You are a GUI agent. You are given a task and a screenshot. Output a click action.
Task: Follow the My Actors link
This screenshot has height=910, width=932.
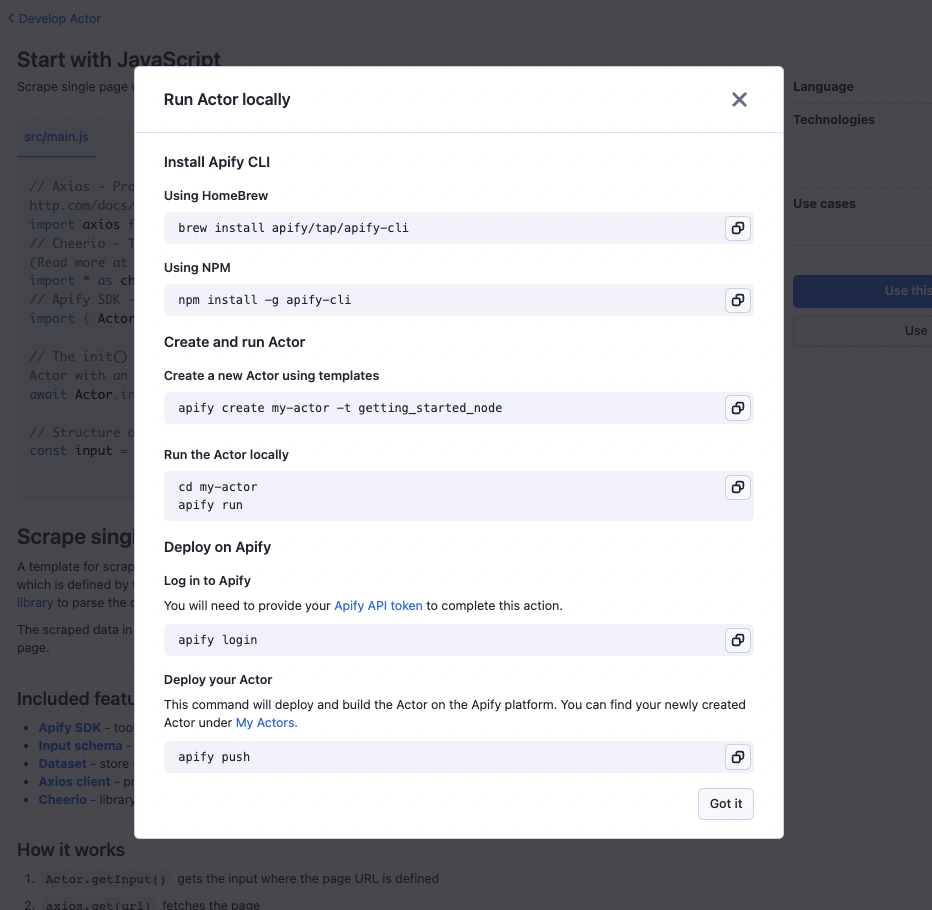click(266, 722)
